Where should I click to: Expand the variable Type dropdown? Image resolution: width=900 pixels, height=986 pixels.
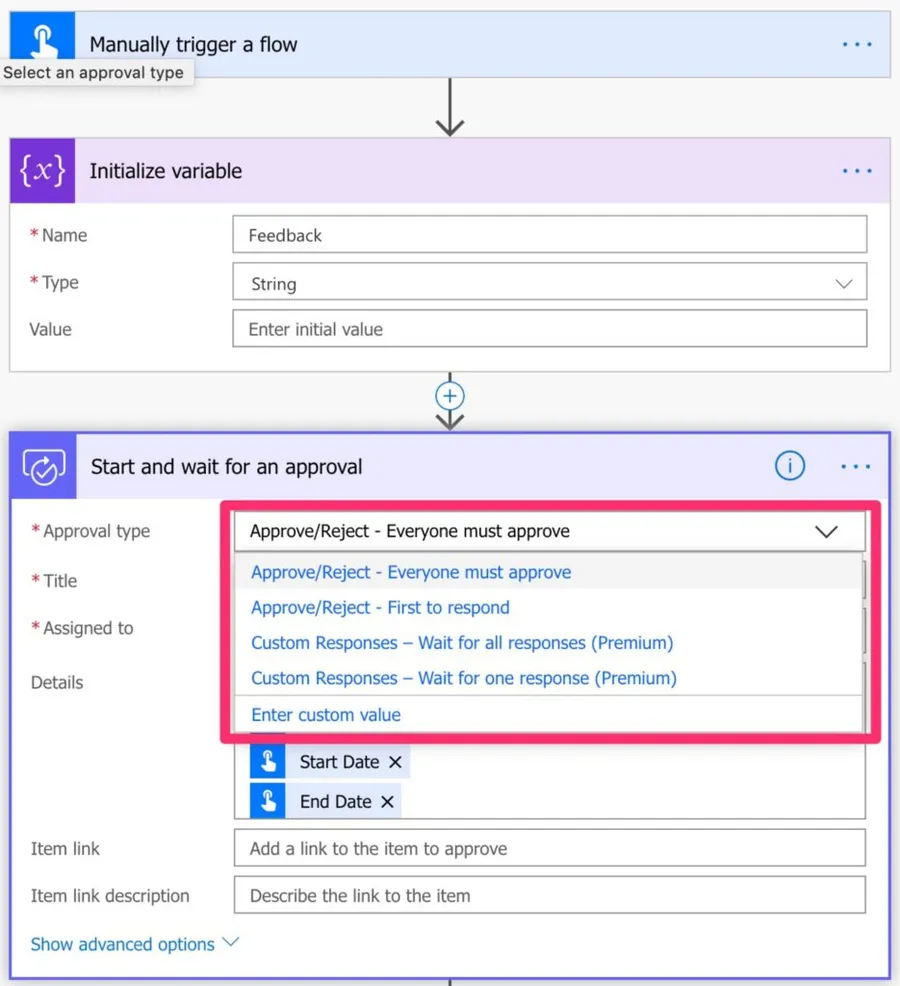click(x=843, y=284)
